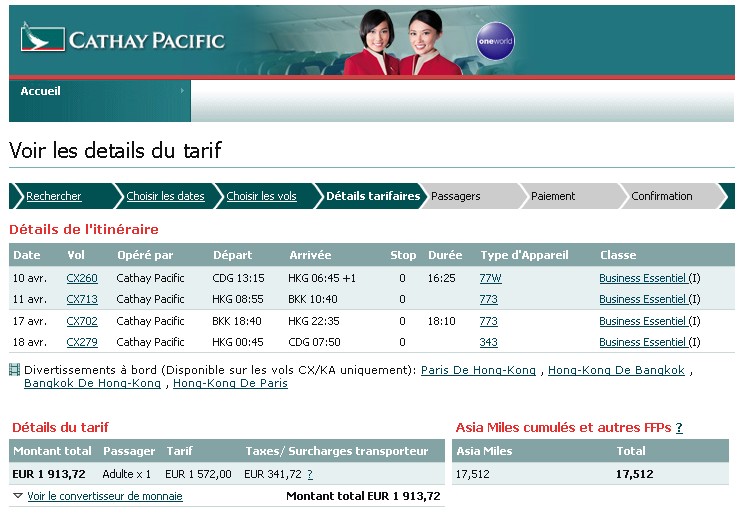The image size is (740, 516).
Task: Click the Cathay Pacific logo
Action: pyautogui.click(x=122, y=40)
